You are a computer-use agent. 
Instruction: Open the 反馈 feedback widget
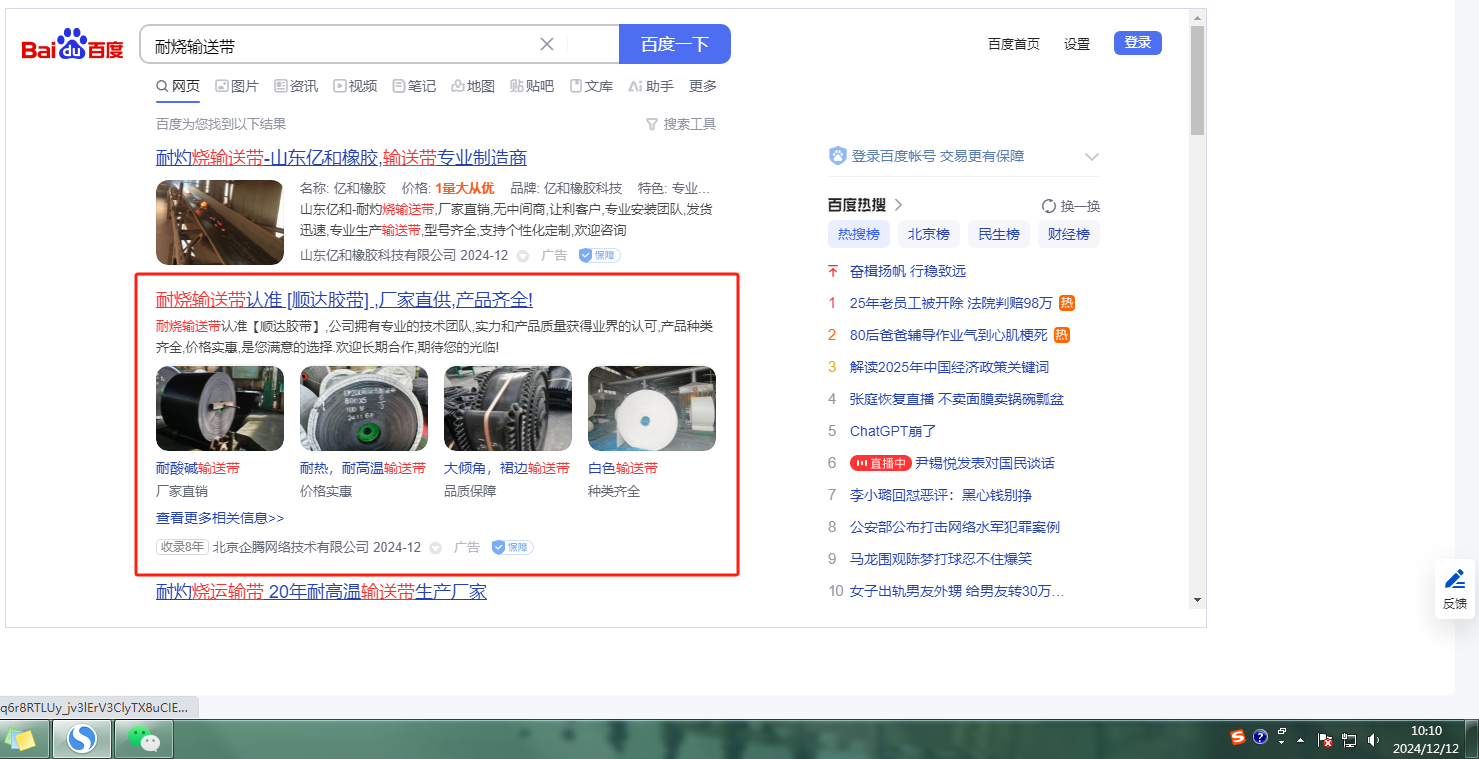click(1455, 589)
